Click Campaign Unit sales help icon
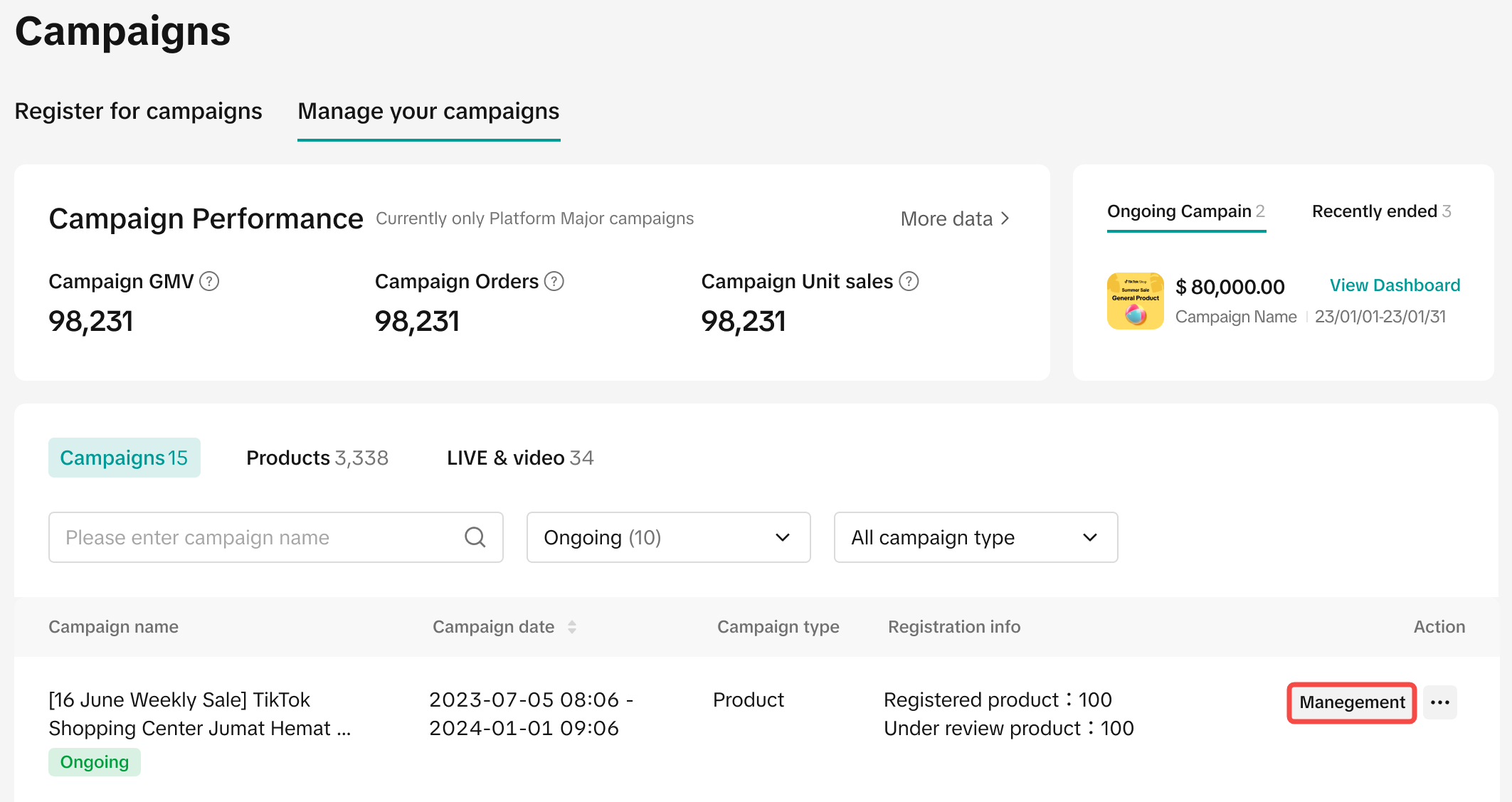1512x802 pixels. click(909, 282)
